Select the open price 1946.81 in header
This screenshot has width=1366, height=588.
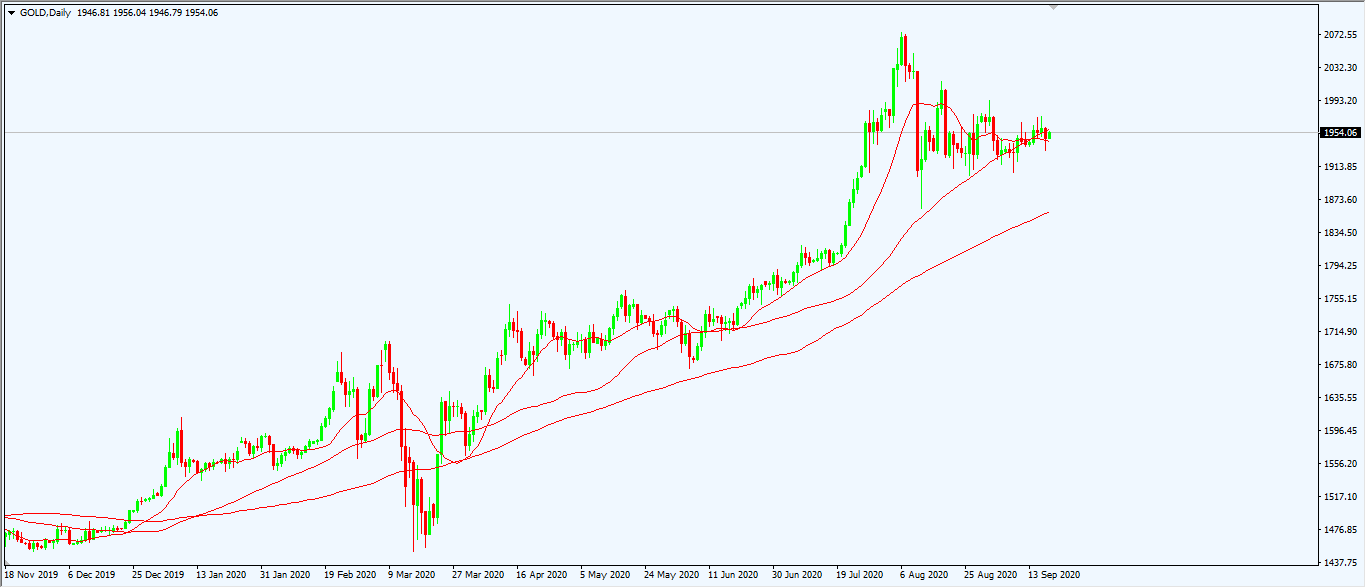[x=93, y=13]
